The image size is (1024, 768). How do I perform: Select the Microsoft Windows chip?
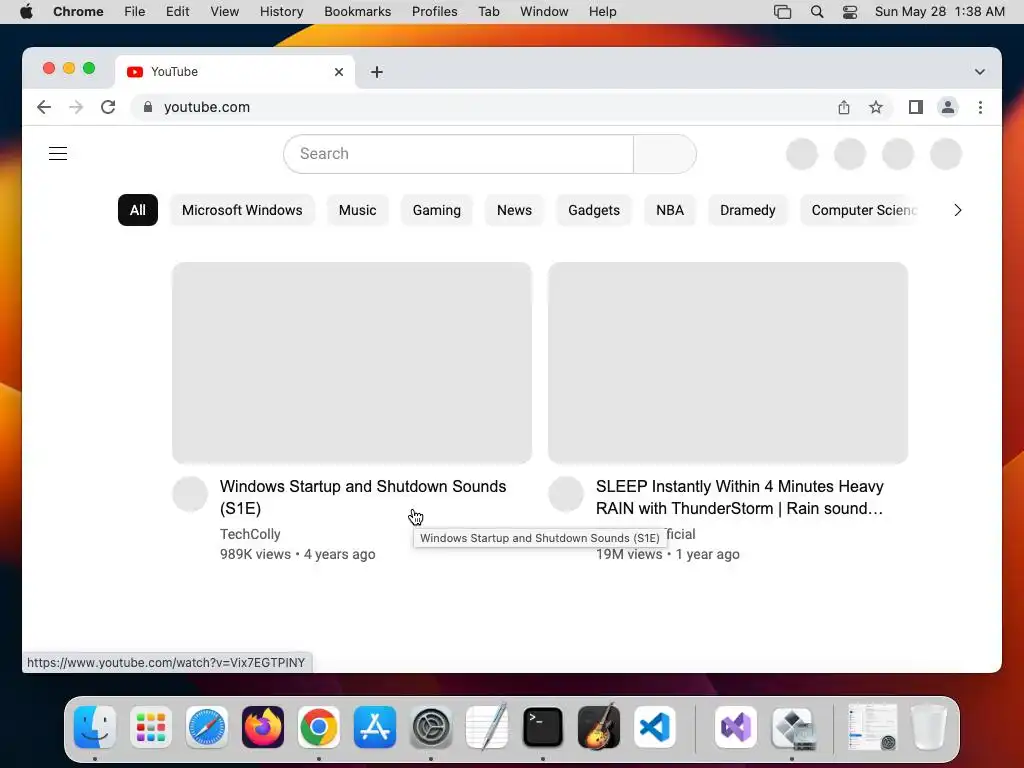pos(242,210)
